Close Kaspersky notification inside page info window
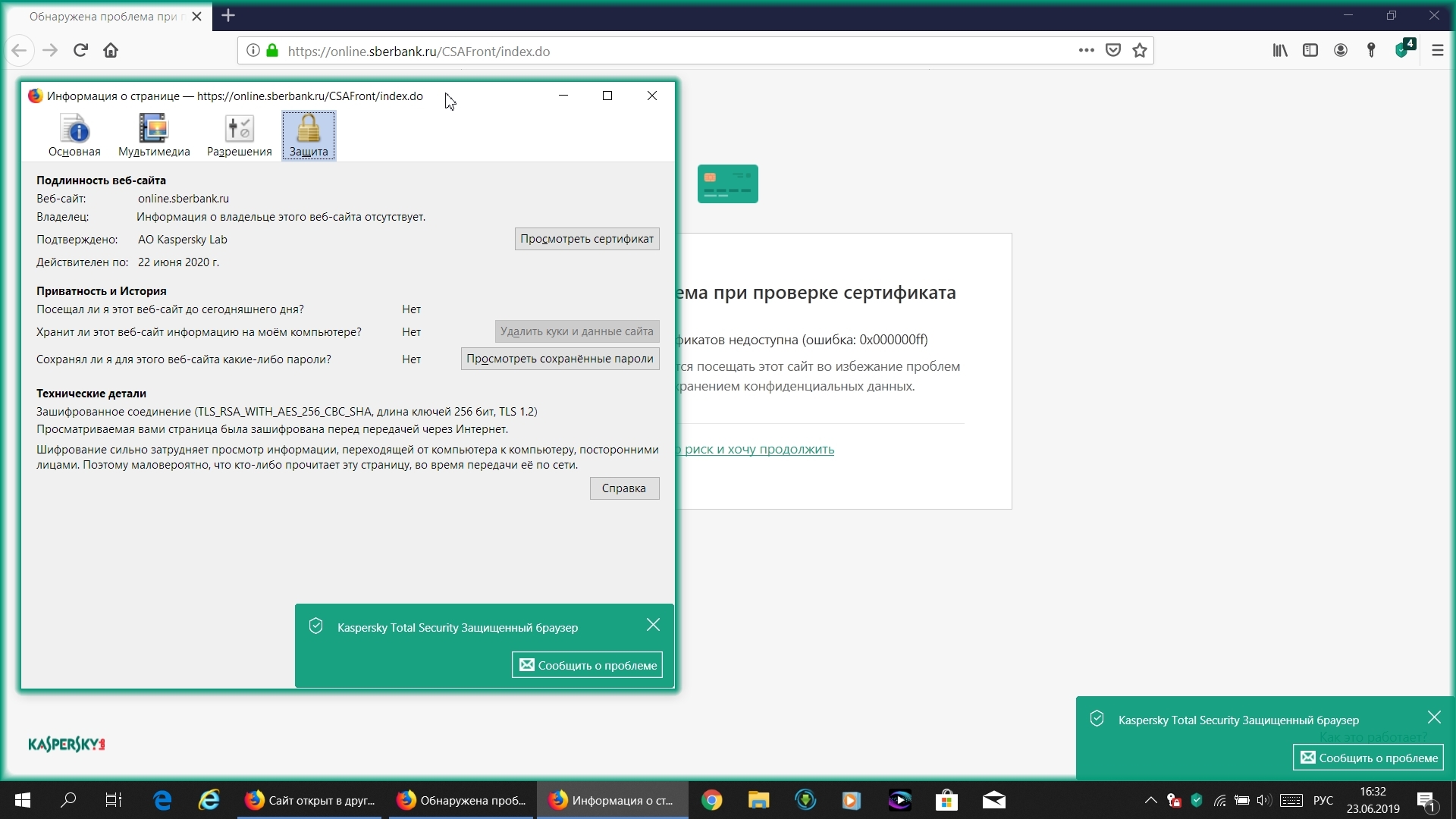 coord(653,625)
